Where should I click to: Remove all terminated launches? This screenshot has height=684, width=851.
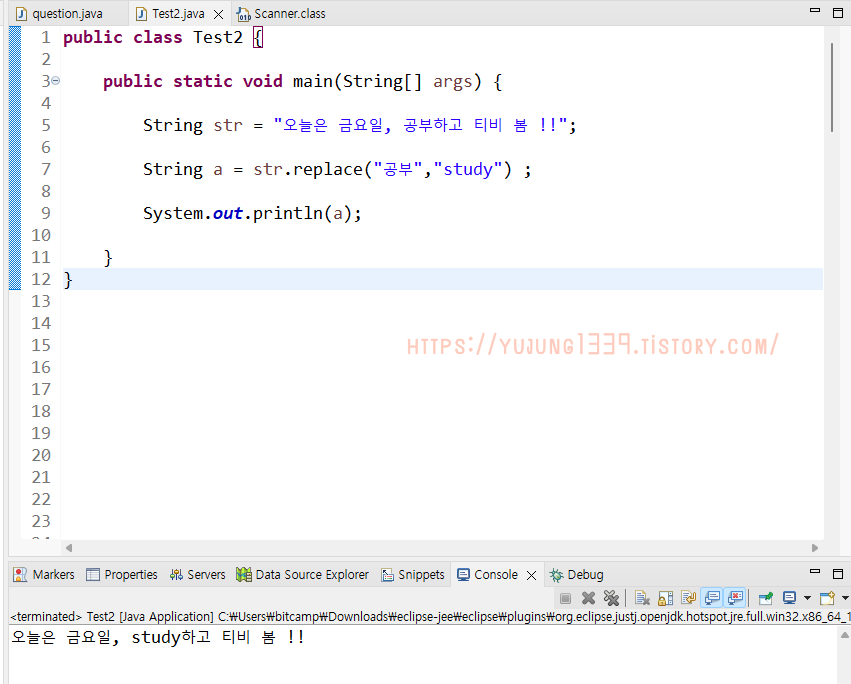[611, 598]
